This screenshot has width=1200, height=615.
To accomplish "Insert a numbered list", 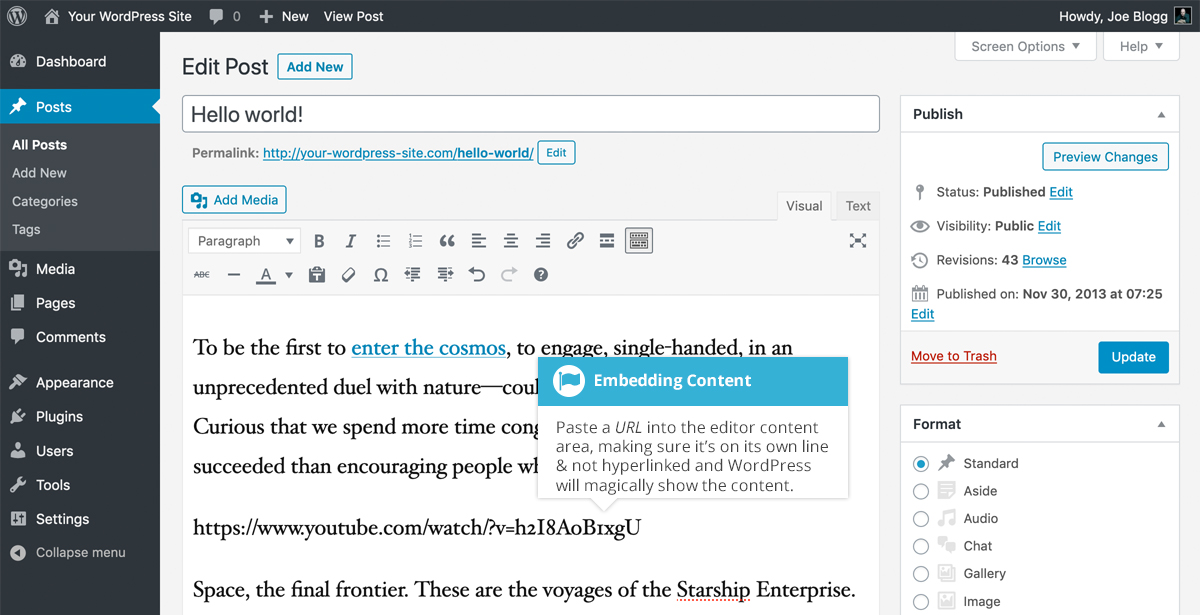I will [x=415, y=241].
